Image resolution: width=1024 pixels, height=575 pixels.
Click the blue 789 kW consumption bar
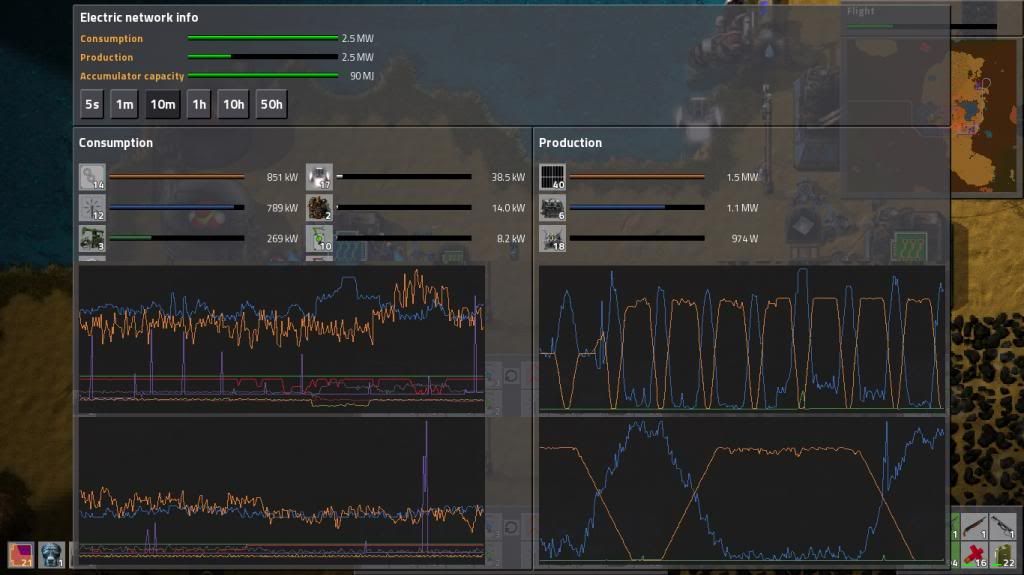177,207
